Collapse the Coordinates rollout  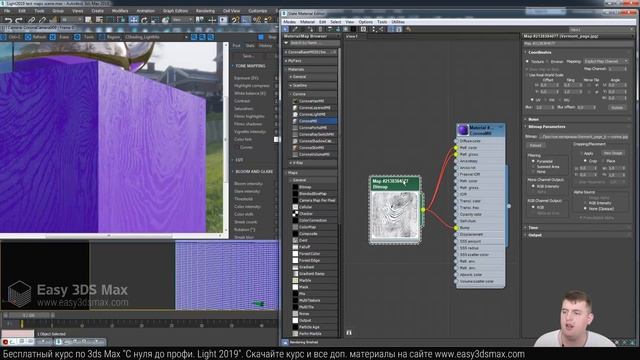click(x=539, y=53)
